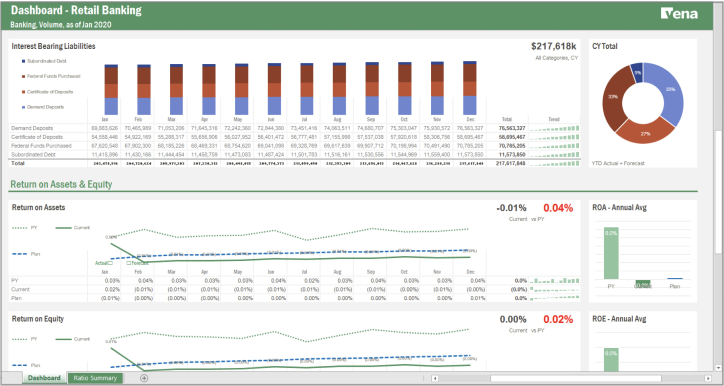Image resolution: width=724 pixels, height=386 pixels.
Task: Click the 'Subordinated Debt' table row label
Action: (x=33, y=154)
